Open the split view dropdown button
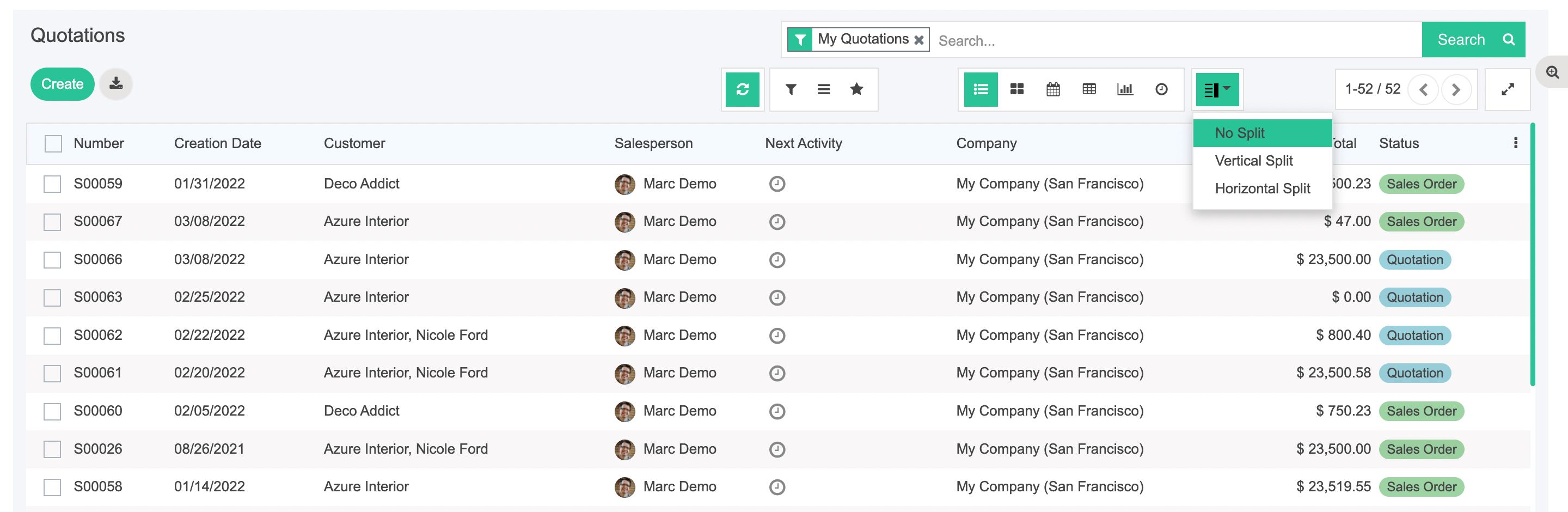1568x512 pixels. (1217, 89)
